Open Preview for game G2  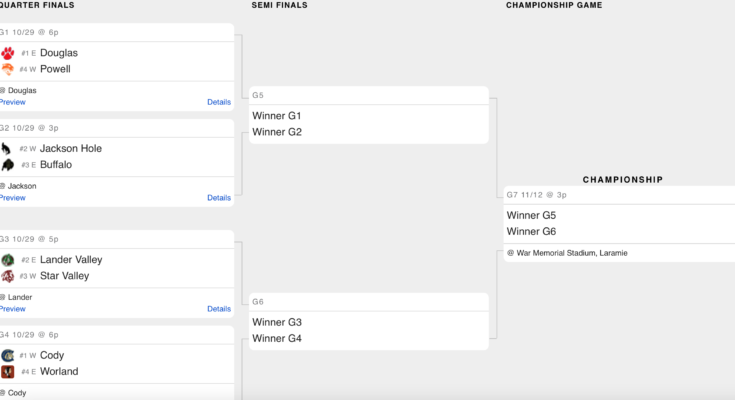pyautogui.click(x=12, y=198)
